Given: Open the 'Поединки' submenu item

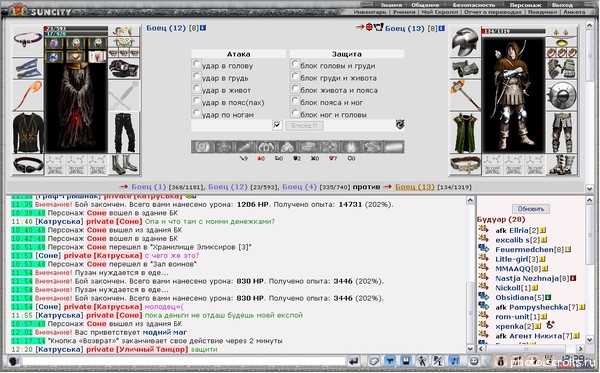Looking at the screenshot, I should point(542,12).
